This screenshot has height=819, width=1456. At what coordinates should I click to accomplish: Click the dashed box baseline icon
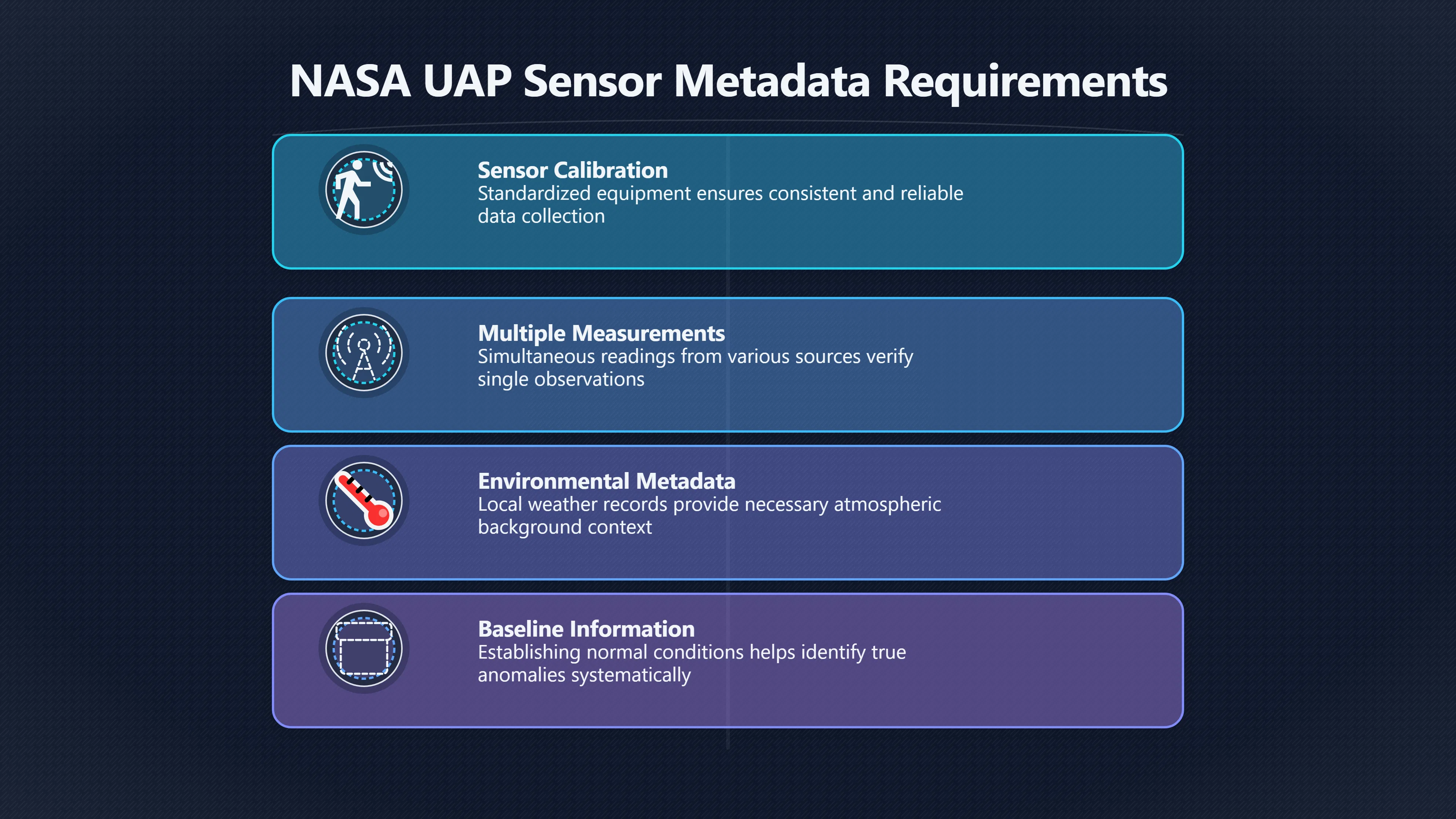364,648
